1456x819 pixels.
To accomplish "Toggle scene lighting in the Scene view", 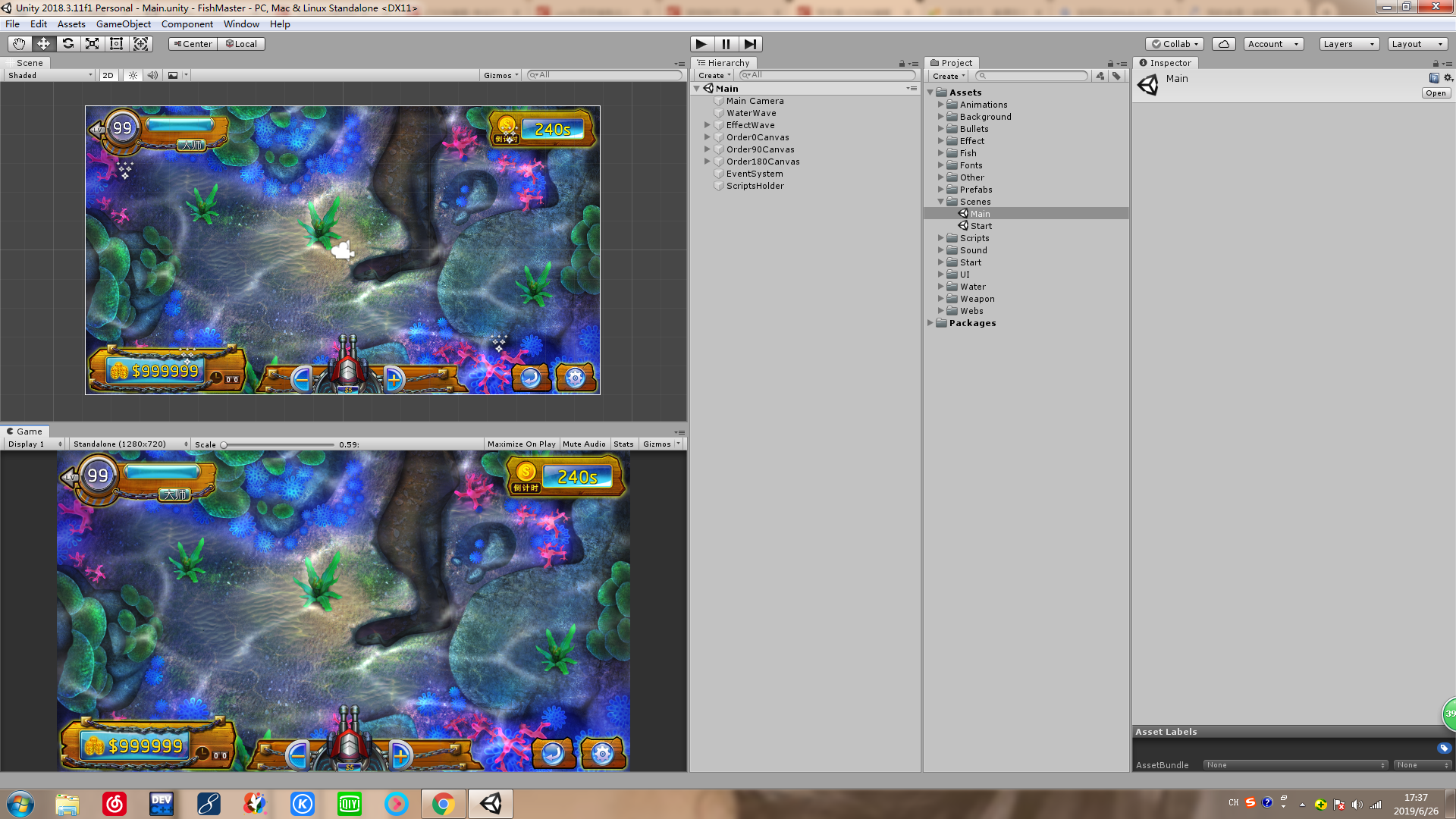I will point(133,75).
